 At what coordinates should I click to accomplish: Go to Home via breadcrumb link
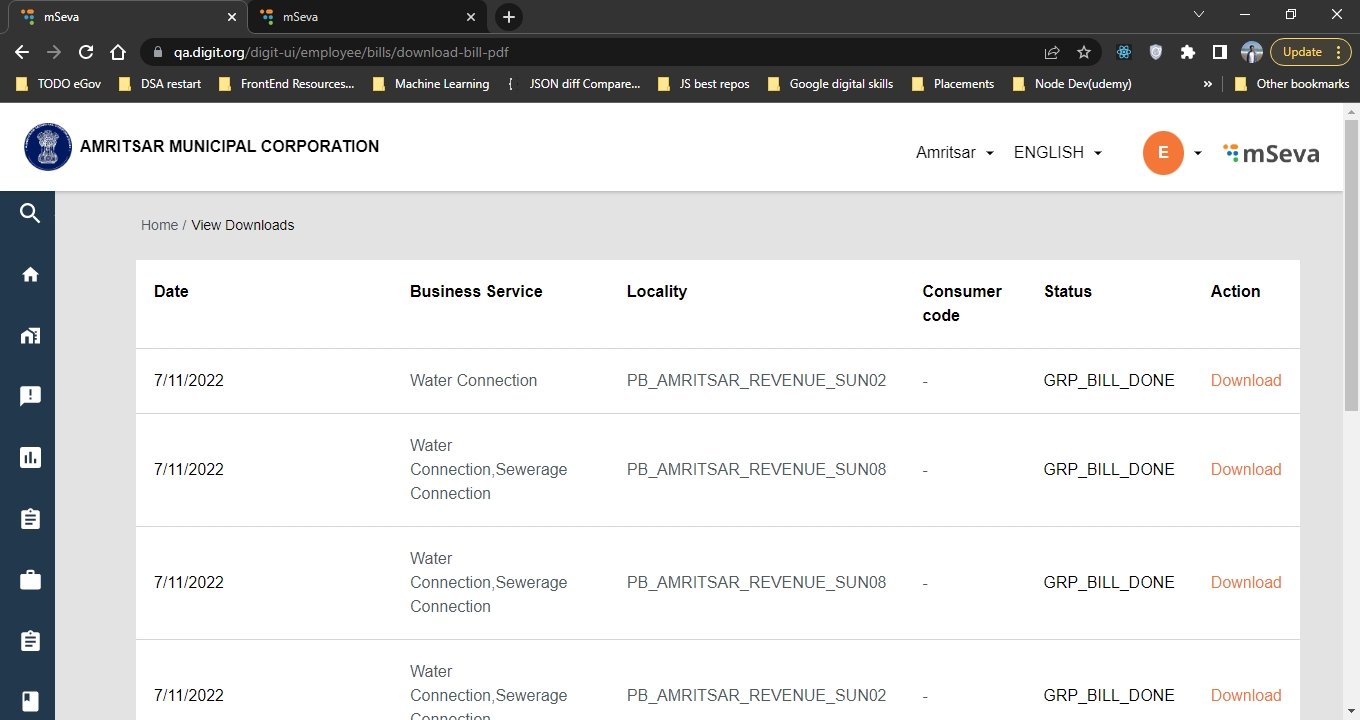click(x=159, y=225)
